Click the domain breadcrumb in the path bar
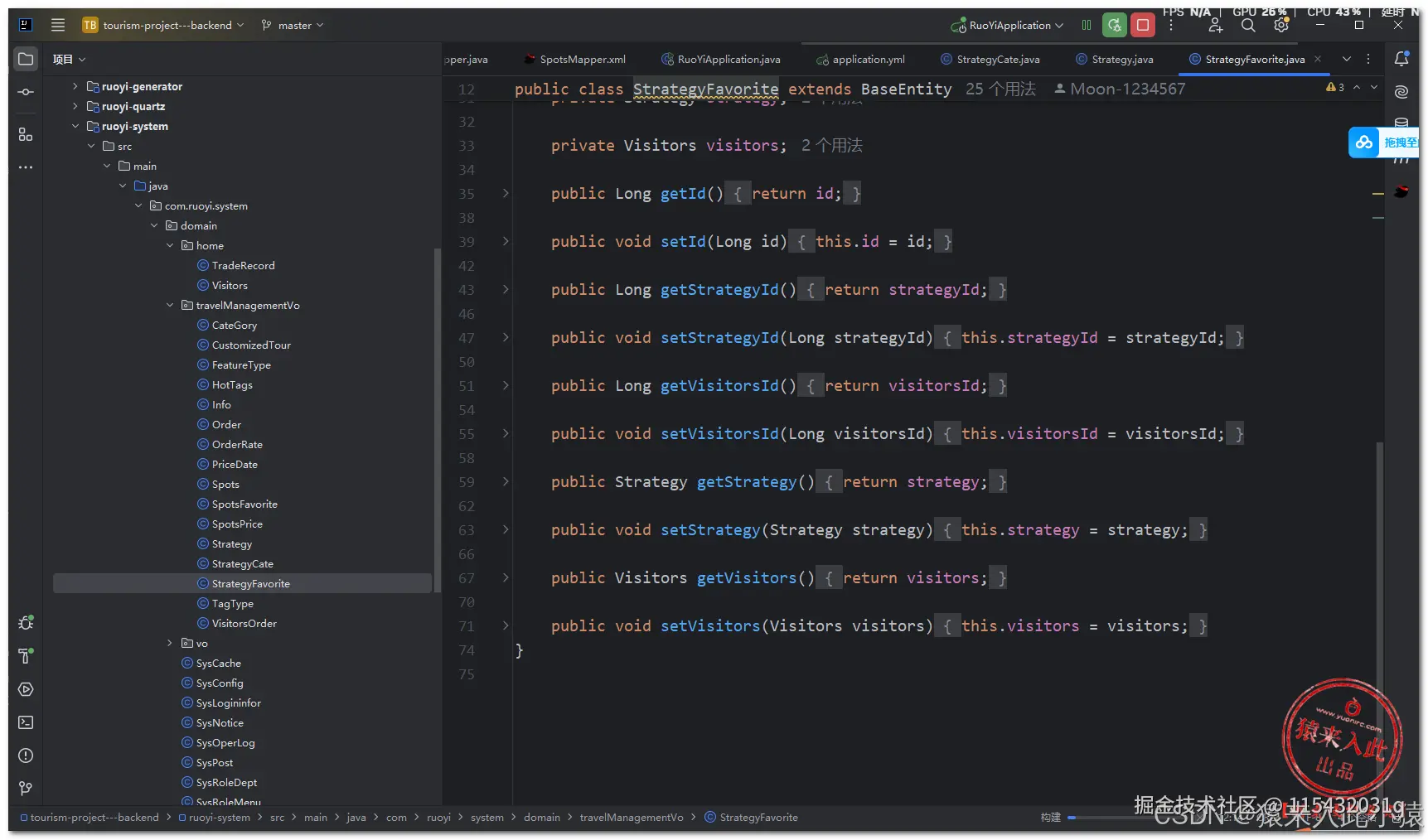The width and height of the screenshot is (1428, 840). (542, 818)
